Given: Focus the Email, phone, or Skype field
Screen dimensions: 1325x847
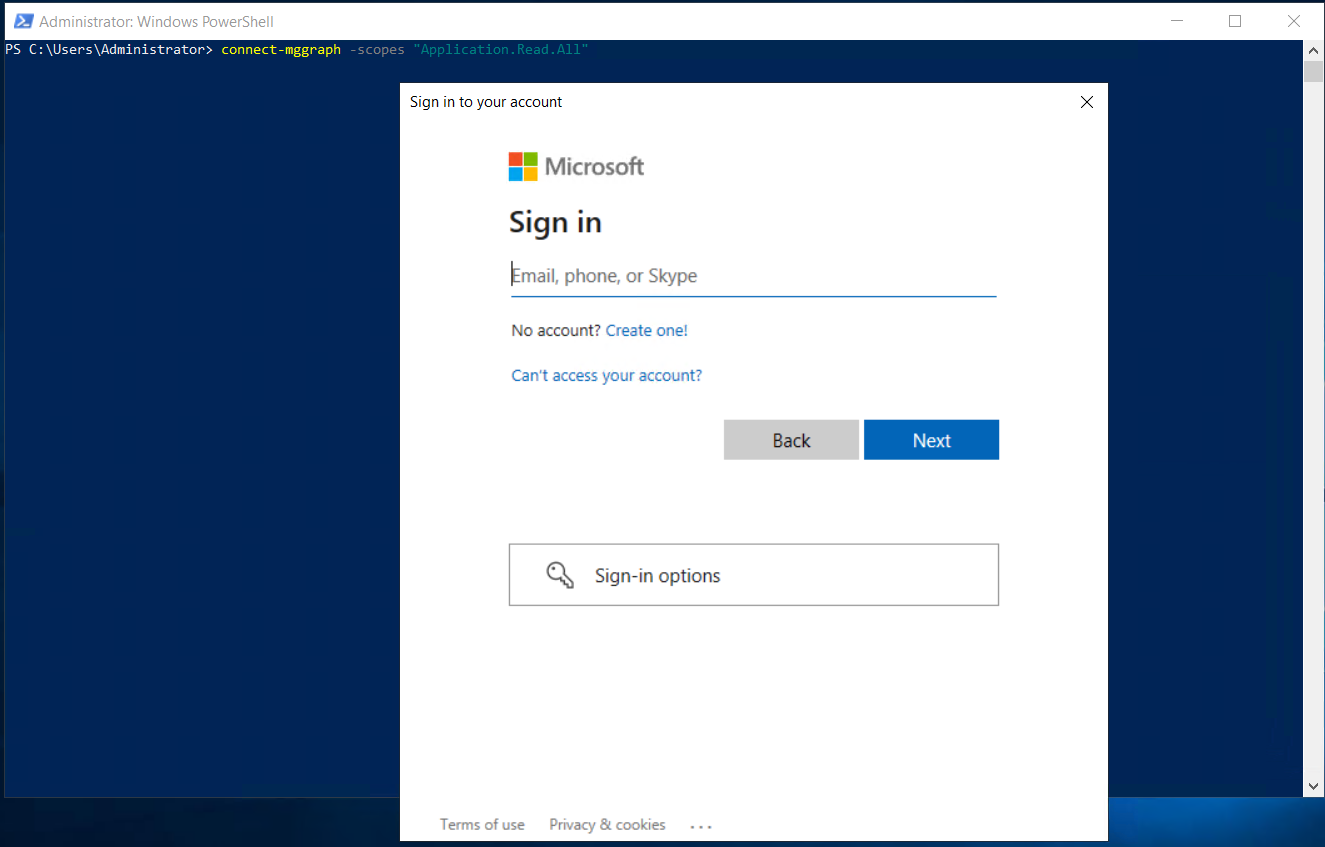Looking at the screenshot, I should 753,276.
